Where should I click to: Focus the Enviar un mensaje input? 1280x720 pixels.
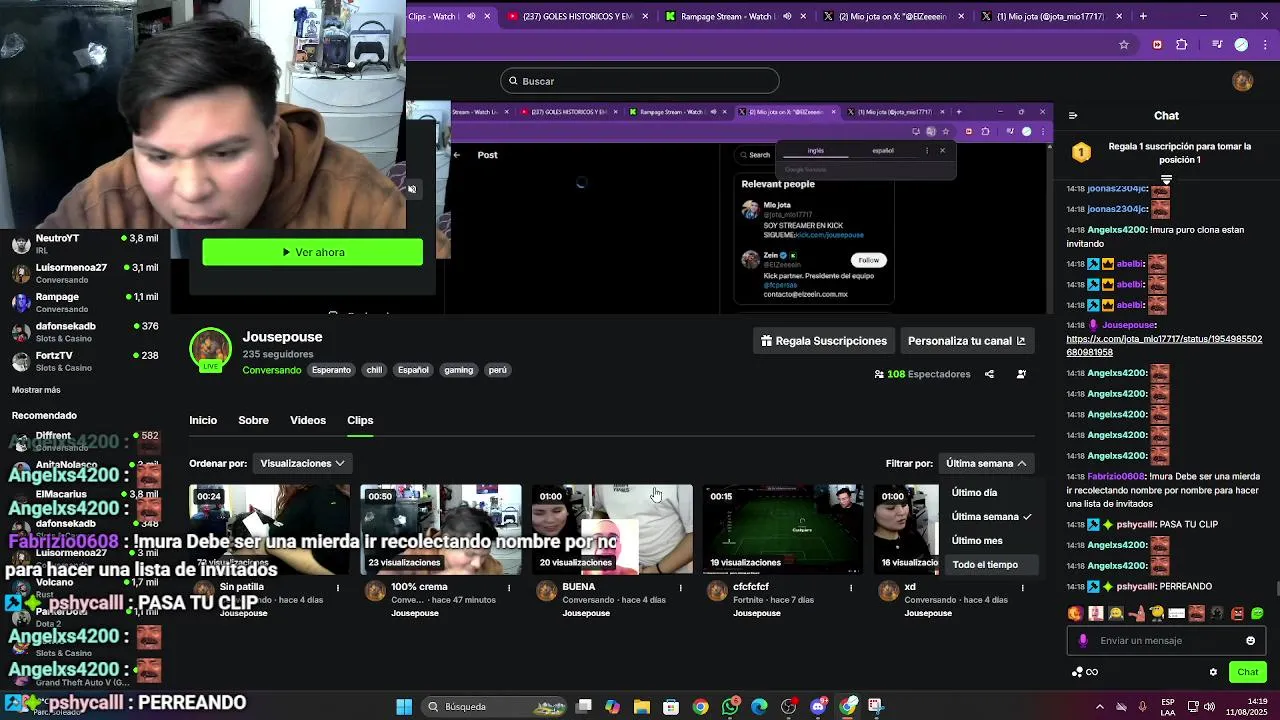coord(1166,641)
